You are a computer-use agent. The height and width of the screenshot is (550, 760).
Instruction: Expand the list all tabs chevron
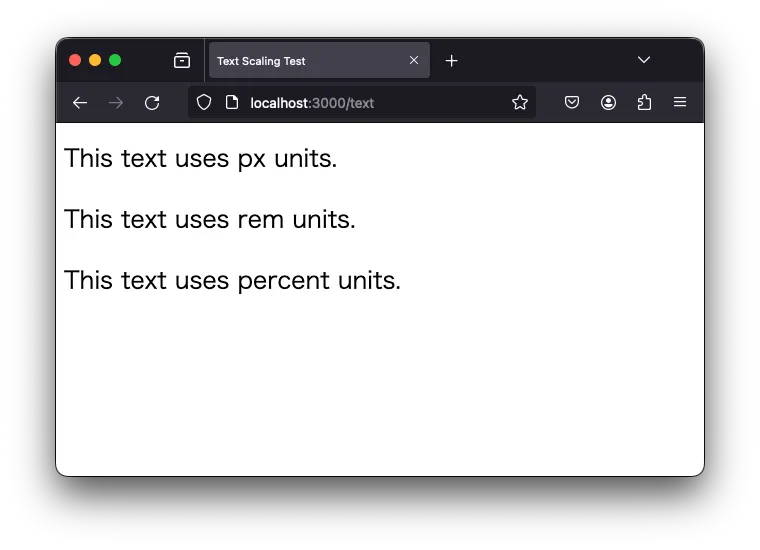644,60
